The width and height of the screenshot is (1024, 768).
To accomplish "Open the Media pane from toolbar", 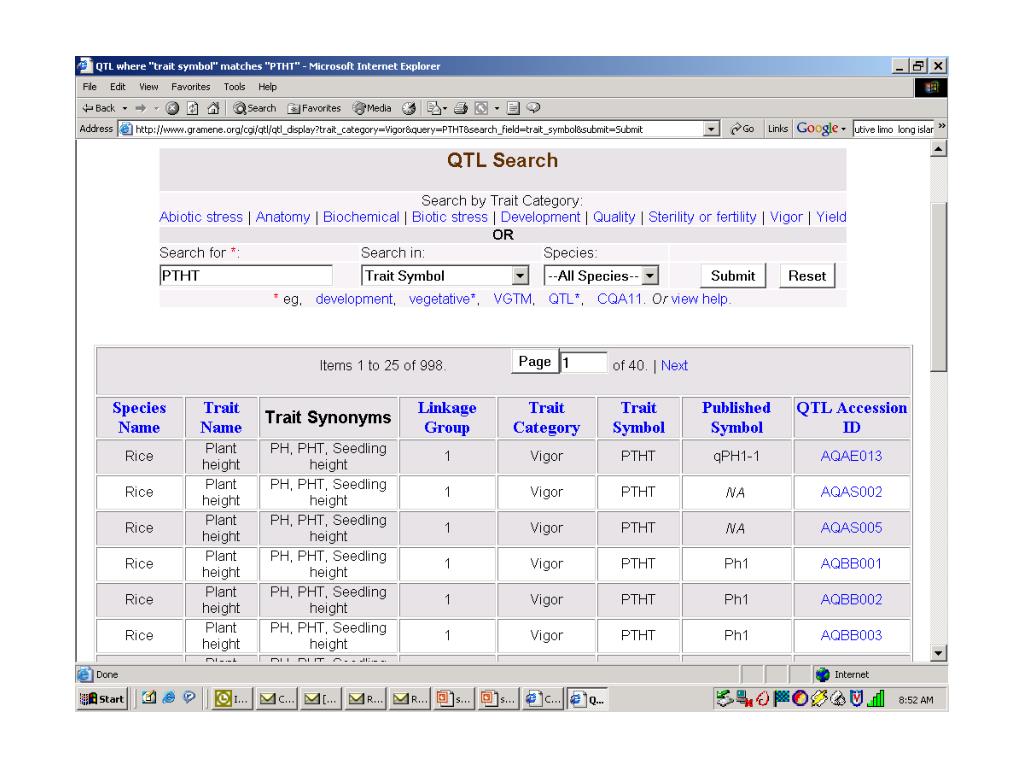I will click(372, 108).
